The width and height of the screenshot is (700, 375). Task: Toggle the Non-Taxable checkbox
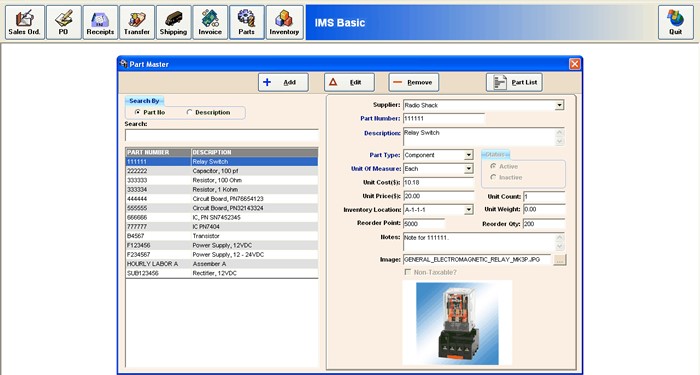(x=407, y=272)
